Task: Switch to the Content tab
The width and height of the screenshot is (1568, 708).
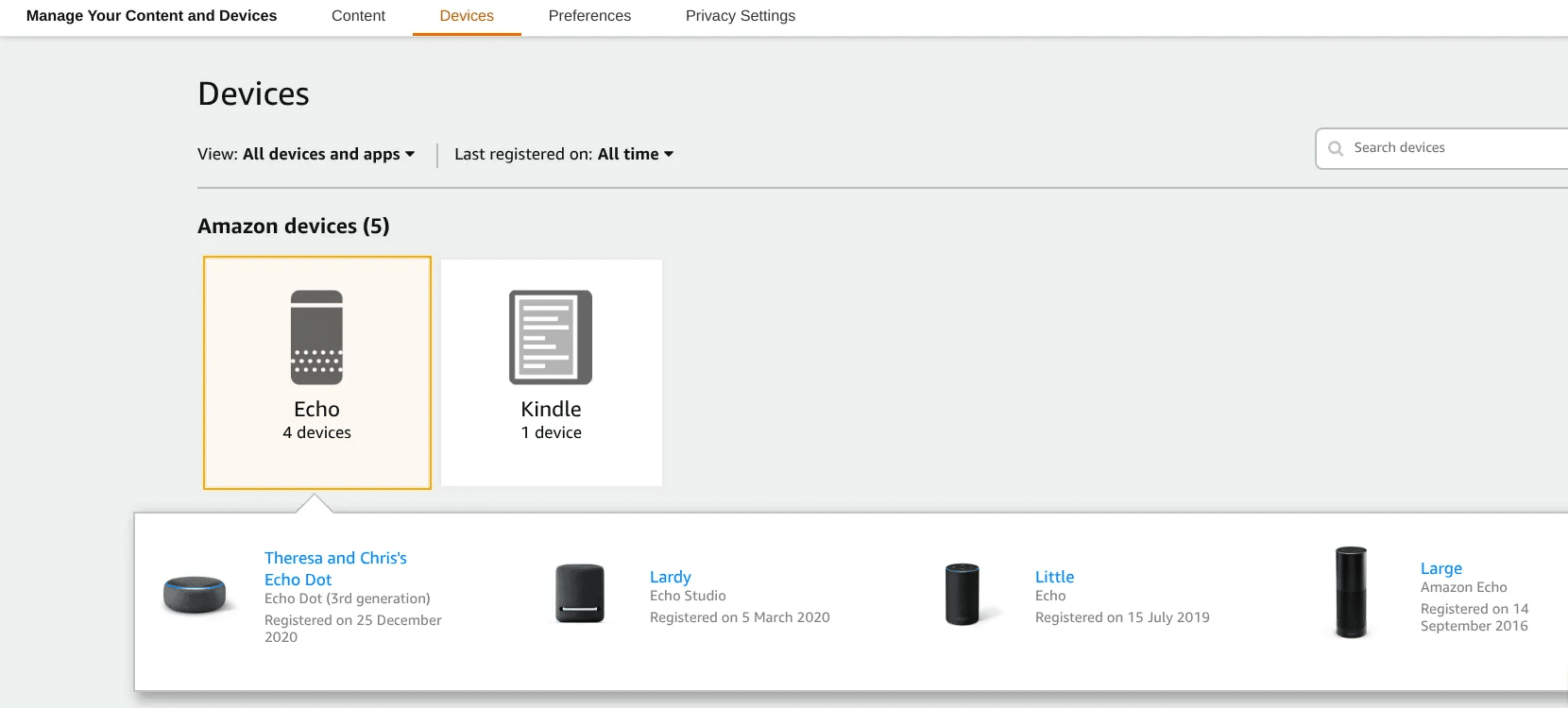Action: click(x=358, y=16)
